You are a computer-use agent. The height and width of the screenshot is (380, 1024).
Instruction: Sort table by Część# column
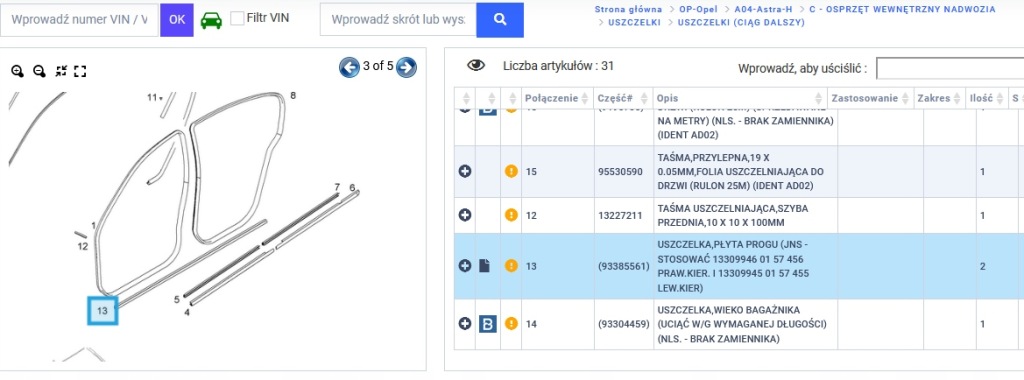[624, 98]
